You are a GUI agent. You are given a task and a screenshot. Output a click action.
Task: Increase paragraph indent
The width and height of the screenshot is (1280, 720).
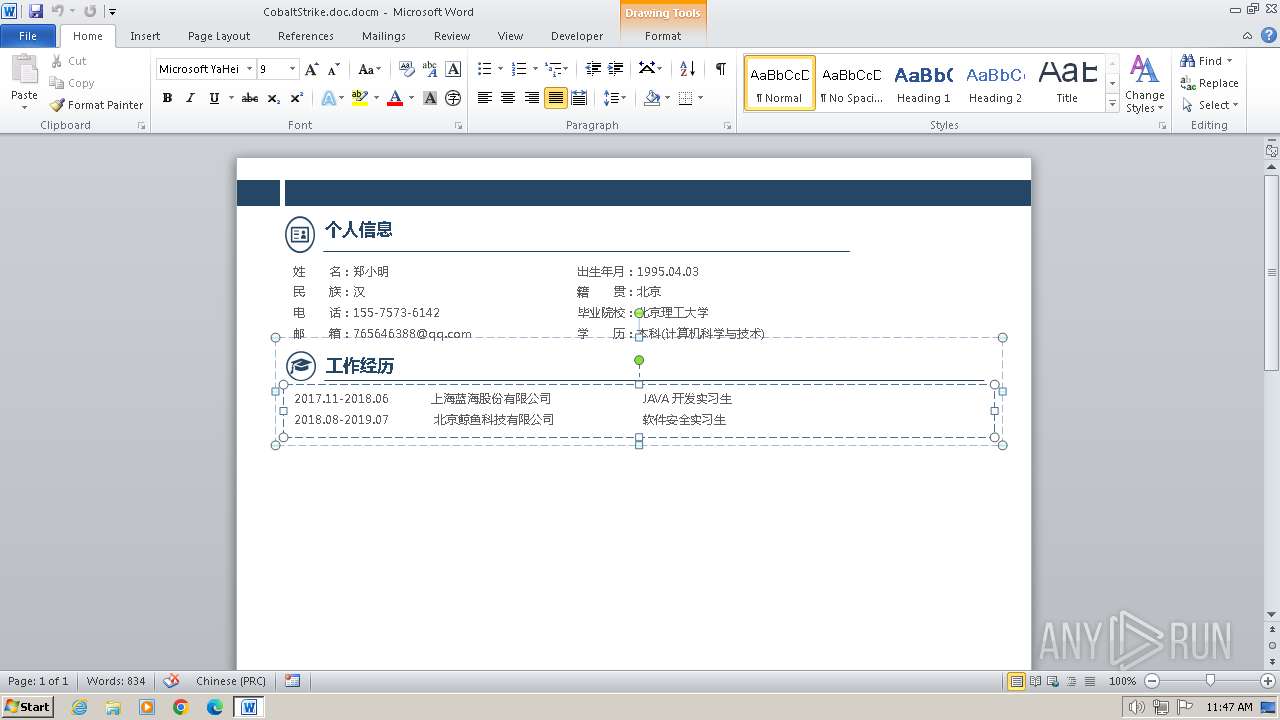616,69
